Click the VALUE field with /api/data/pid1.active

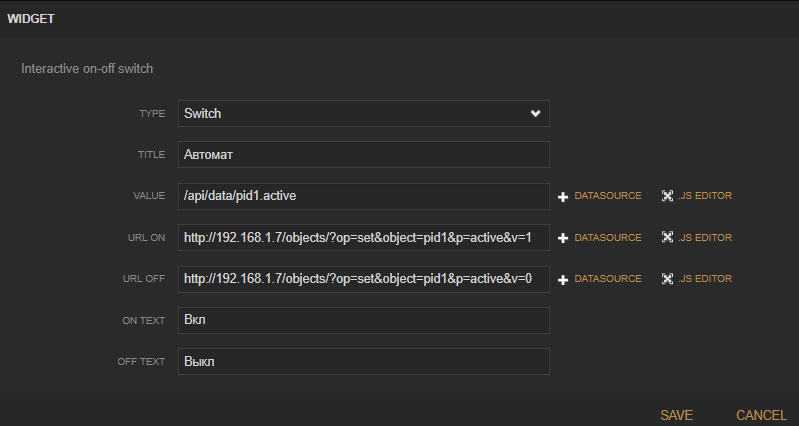pyautogui.click(x=363, y=196)
